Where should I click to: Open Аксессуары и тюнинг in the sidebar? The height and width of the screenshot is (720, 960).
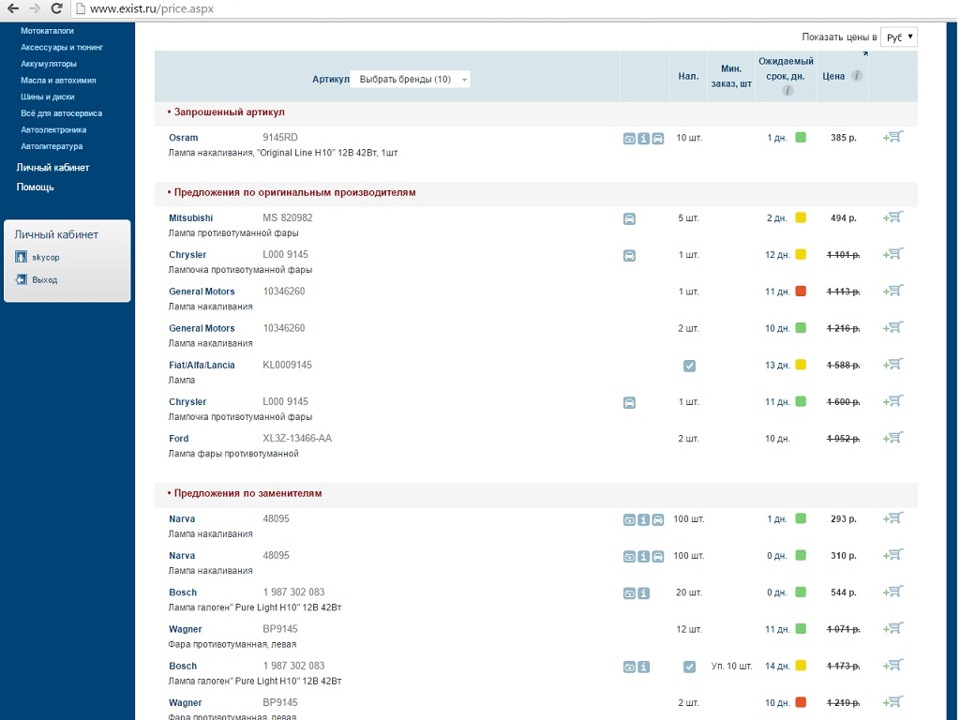pyautogui.click(x=62, y=47)
